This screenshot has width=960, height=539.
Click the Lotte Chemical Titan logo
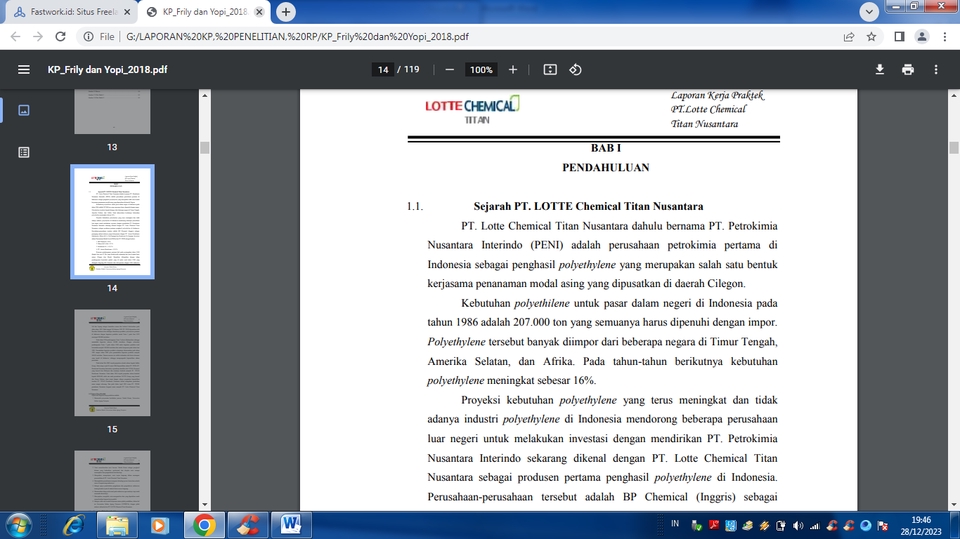pos(472,110)
